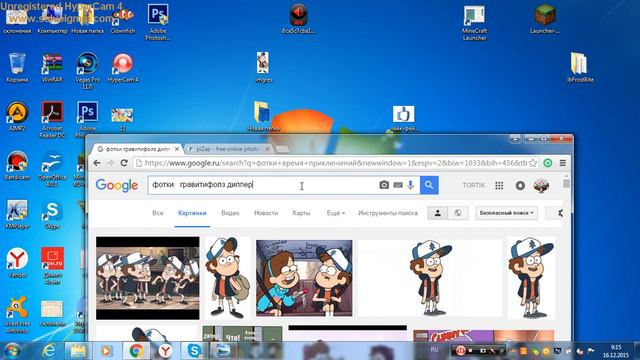Image resolution: width=640 pixels, height=360 pixels.
Task: Open the Windows Start button
Action: pos(13,351)
